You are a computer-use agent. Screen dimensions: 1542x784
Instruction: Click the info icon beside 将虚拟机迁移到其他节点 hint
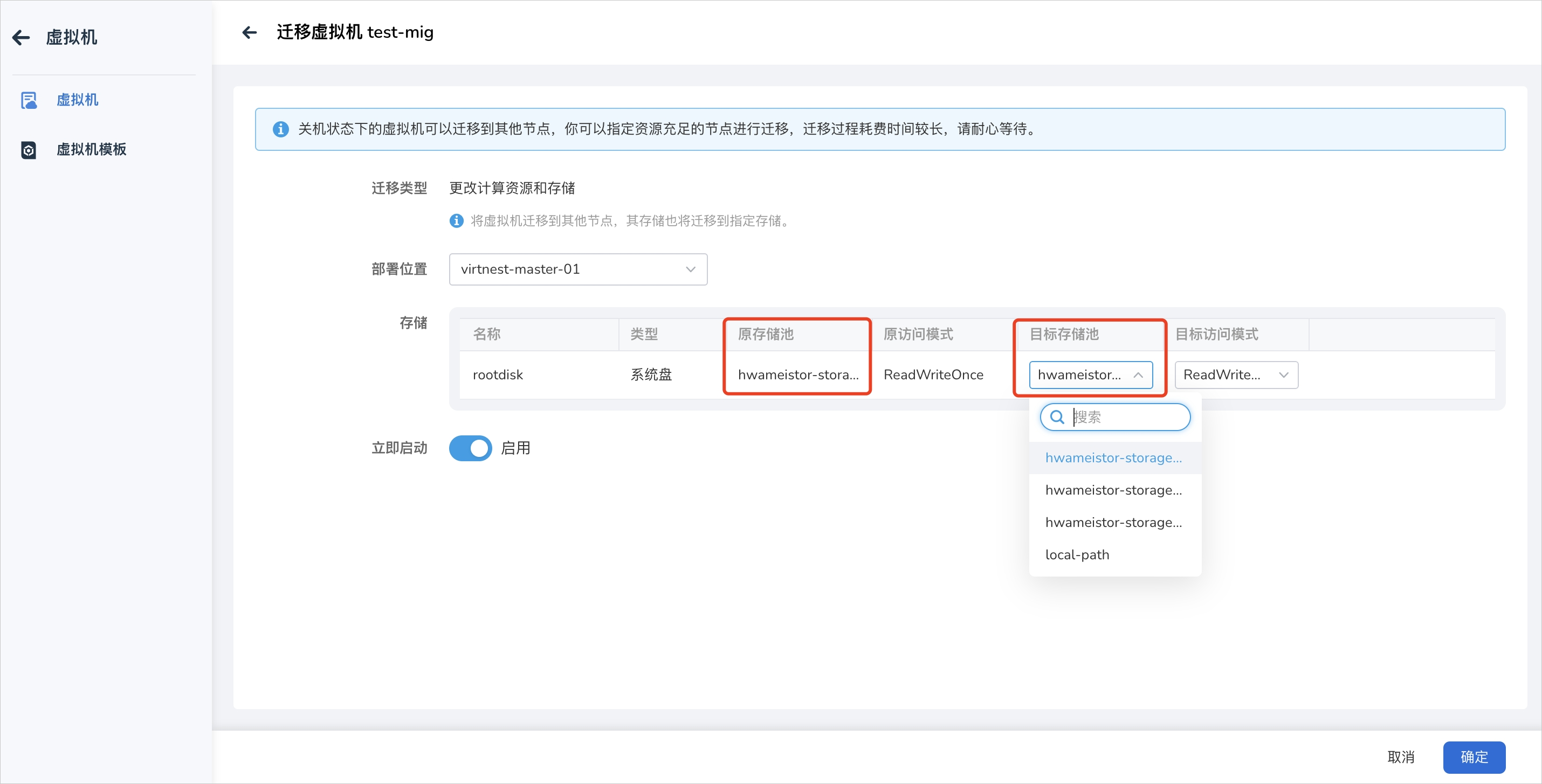click(456, 221)
